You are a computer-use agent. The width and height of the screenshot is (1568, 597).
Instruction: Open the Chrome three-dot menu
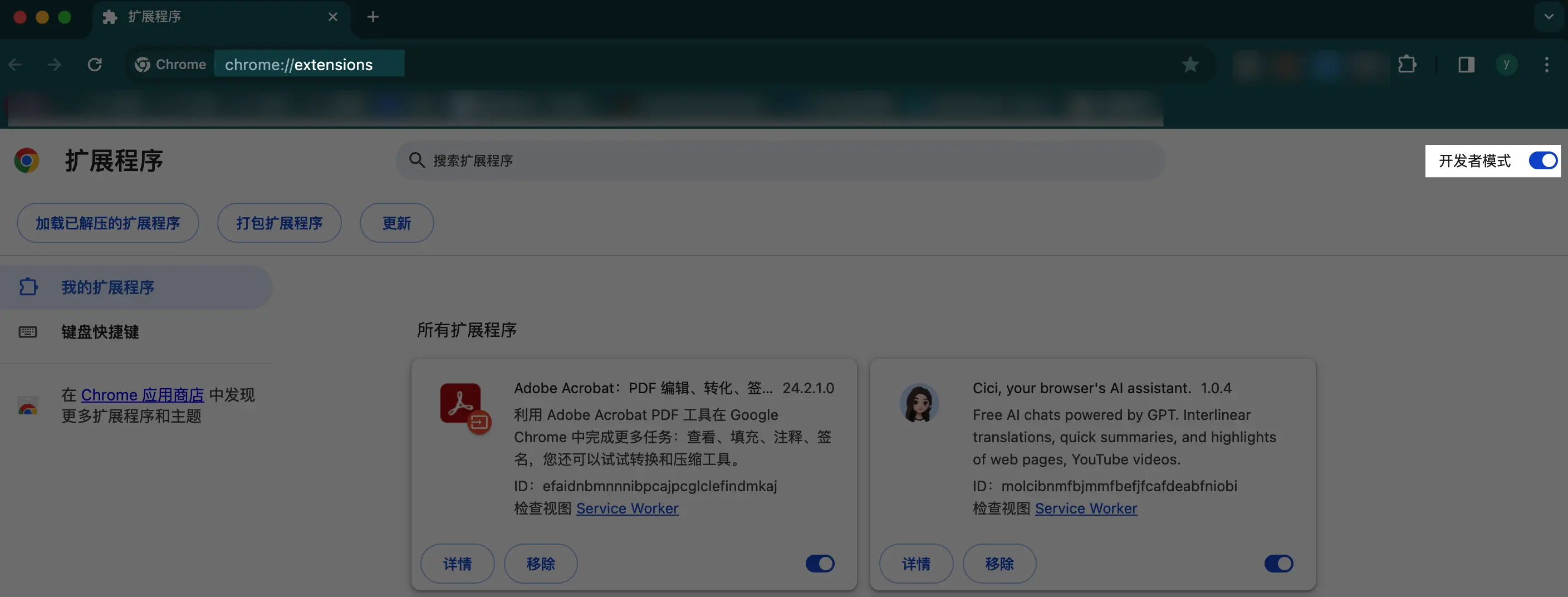(x=1546, y=65)
